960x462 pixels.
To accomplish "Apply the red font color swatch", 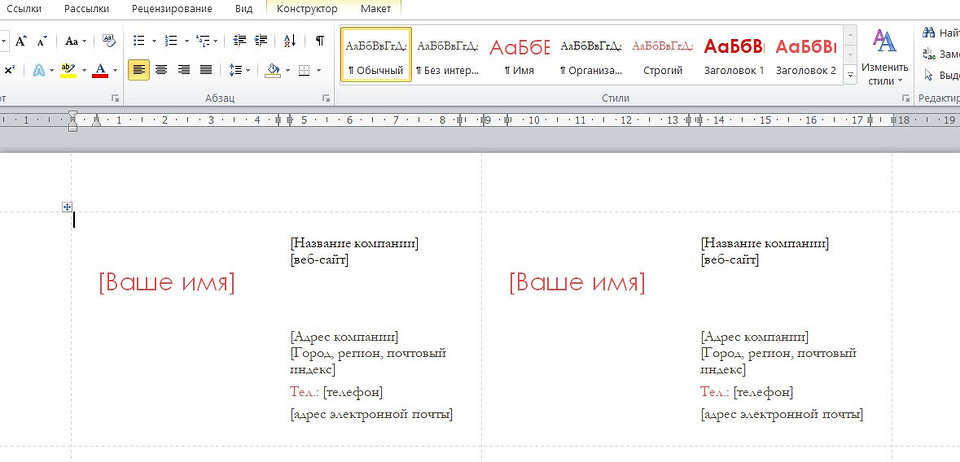I will click(x=100, y=70).
